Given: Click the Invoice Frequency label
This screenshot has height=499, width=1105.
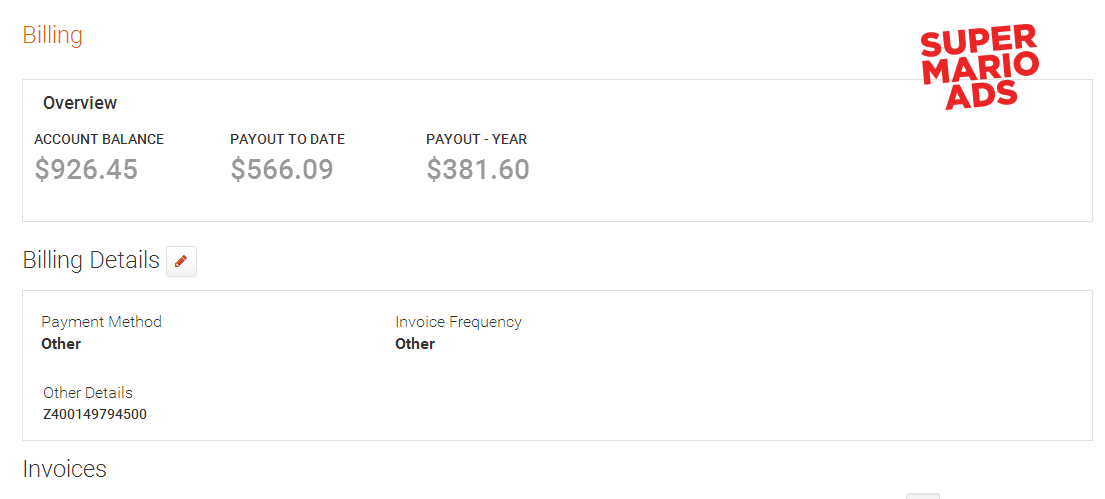Looking at the screenshot, I should pyautogui.click(x=458, y=322).
